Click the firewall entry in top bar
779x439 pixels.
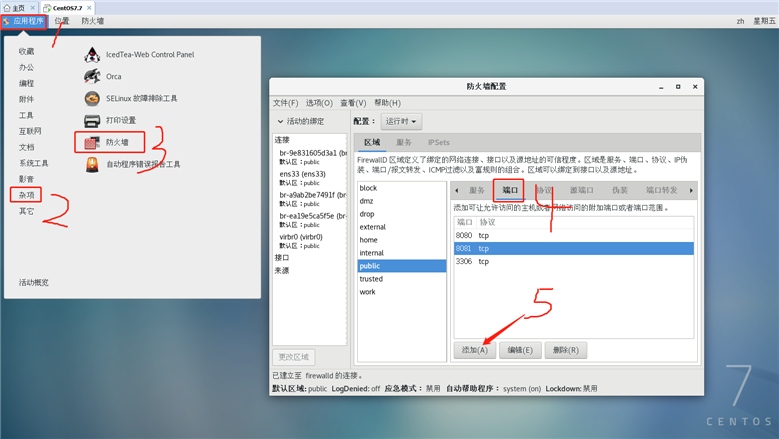(93, 21)
